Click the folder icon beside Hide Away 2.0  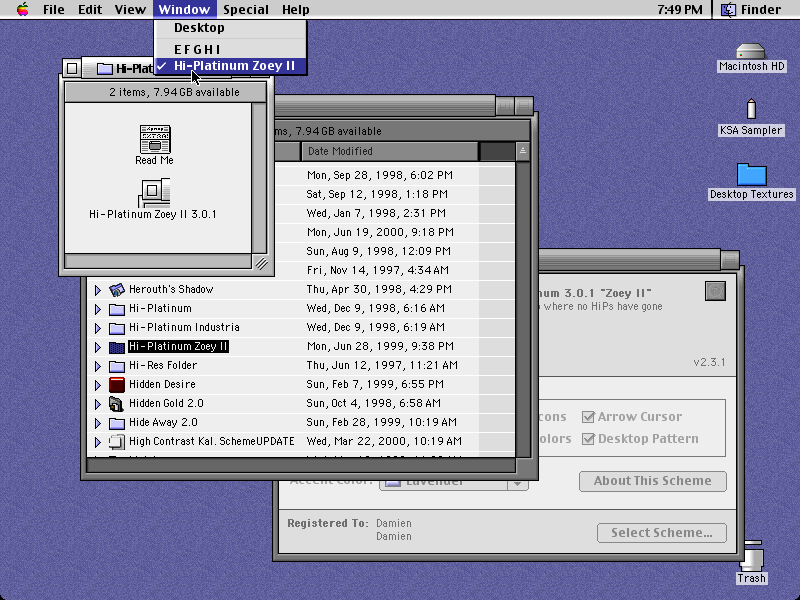coord(117,423)
